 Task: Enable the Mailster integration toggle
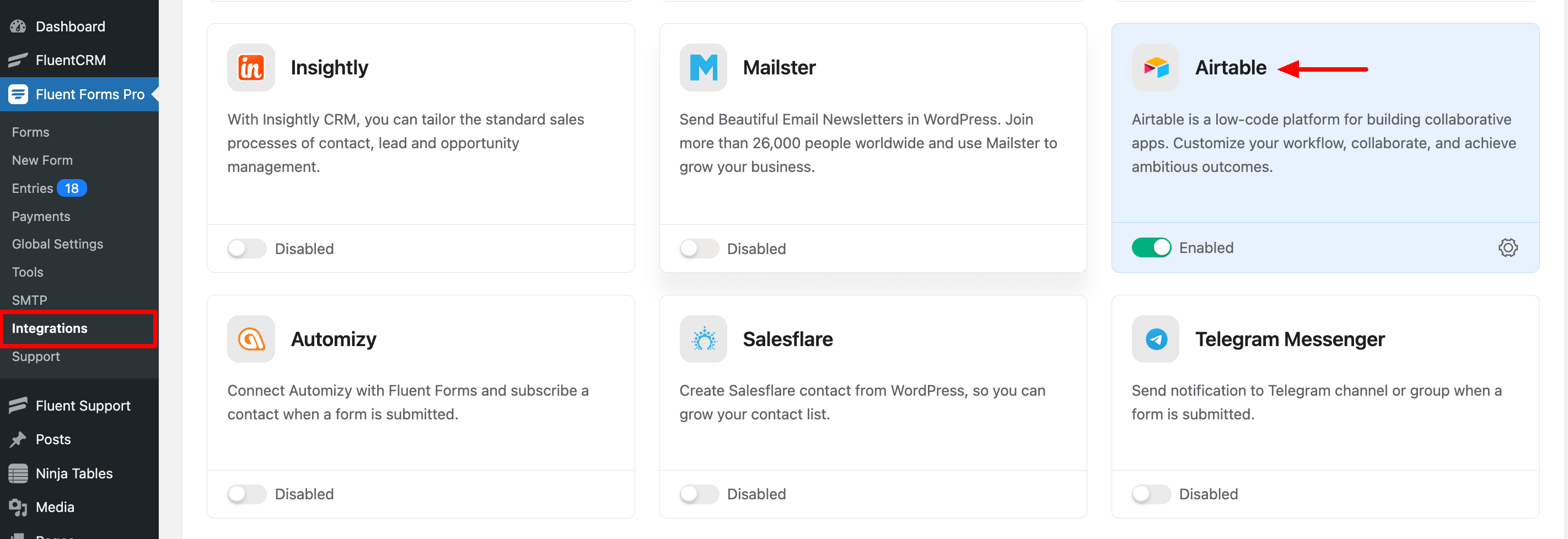[x=699, y=248]
